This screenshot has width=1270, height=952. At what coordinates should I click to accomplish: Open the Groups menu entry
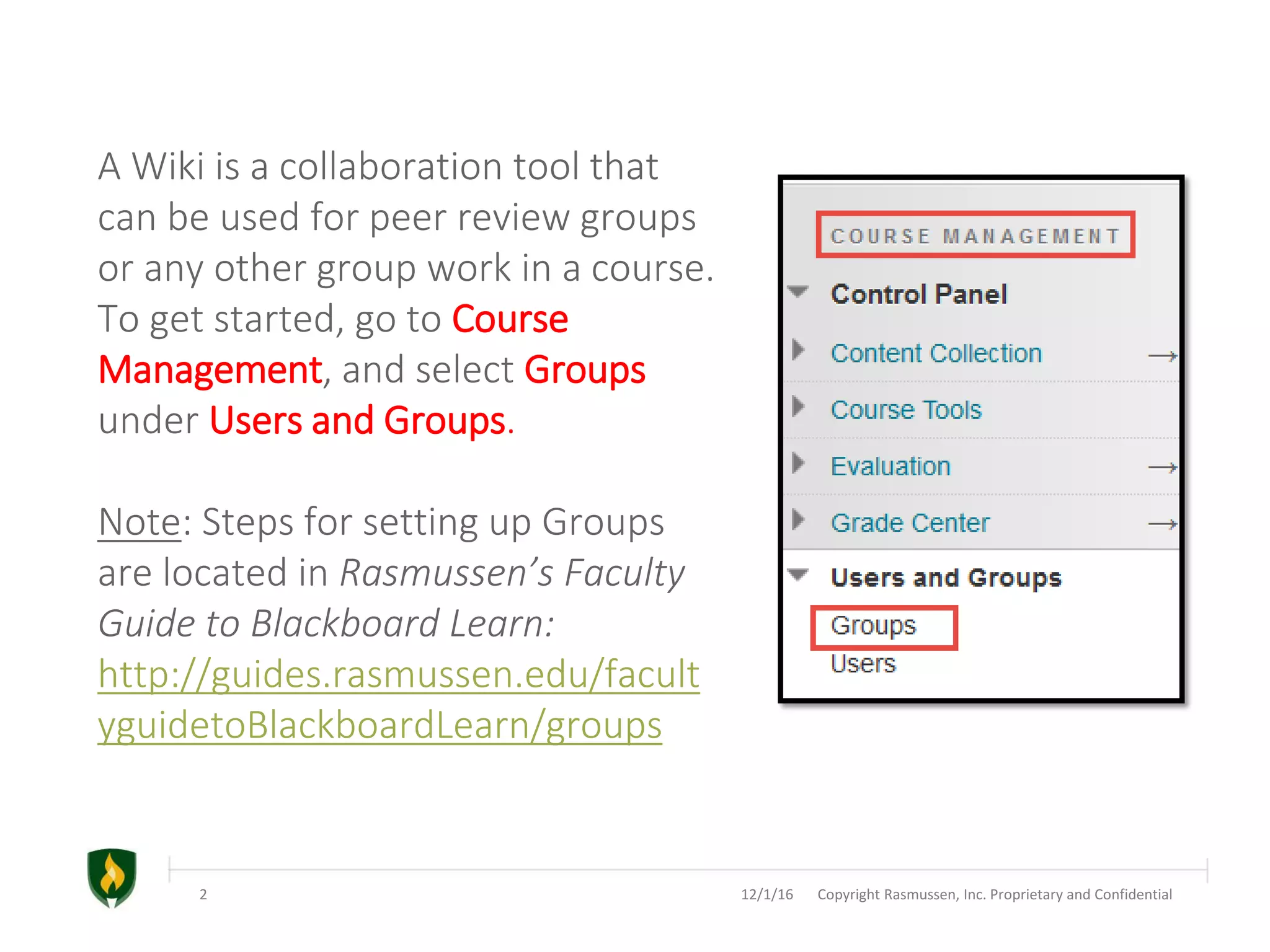(873, 626)
